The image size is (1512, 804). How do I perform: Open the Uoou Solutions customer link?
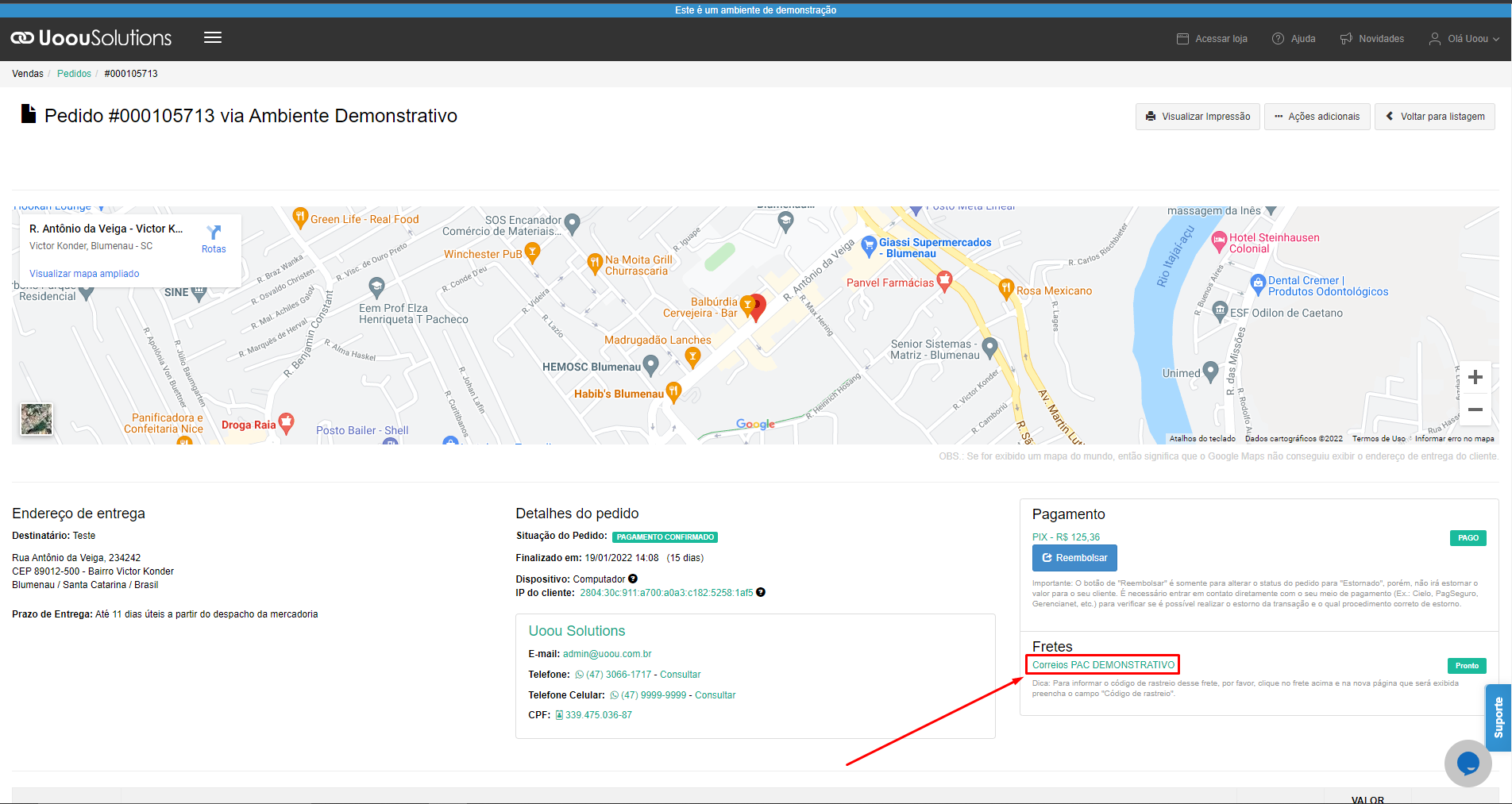(577, 631)
